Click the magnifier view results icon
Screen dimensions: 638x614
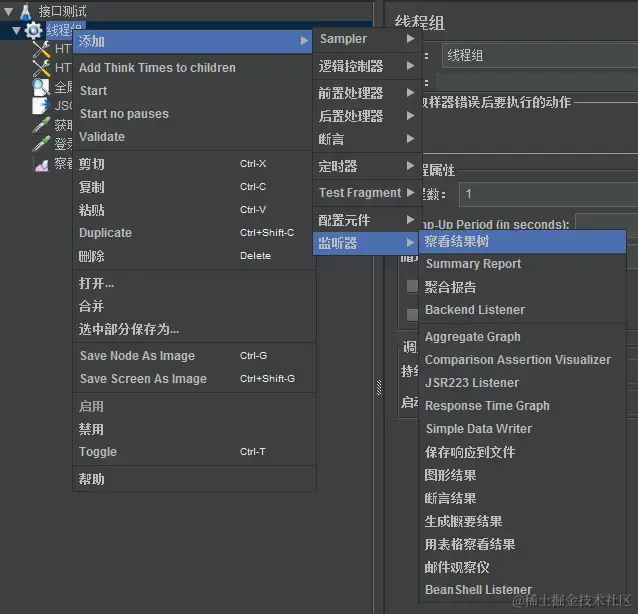pos(41,87)
